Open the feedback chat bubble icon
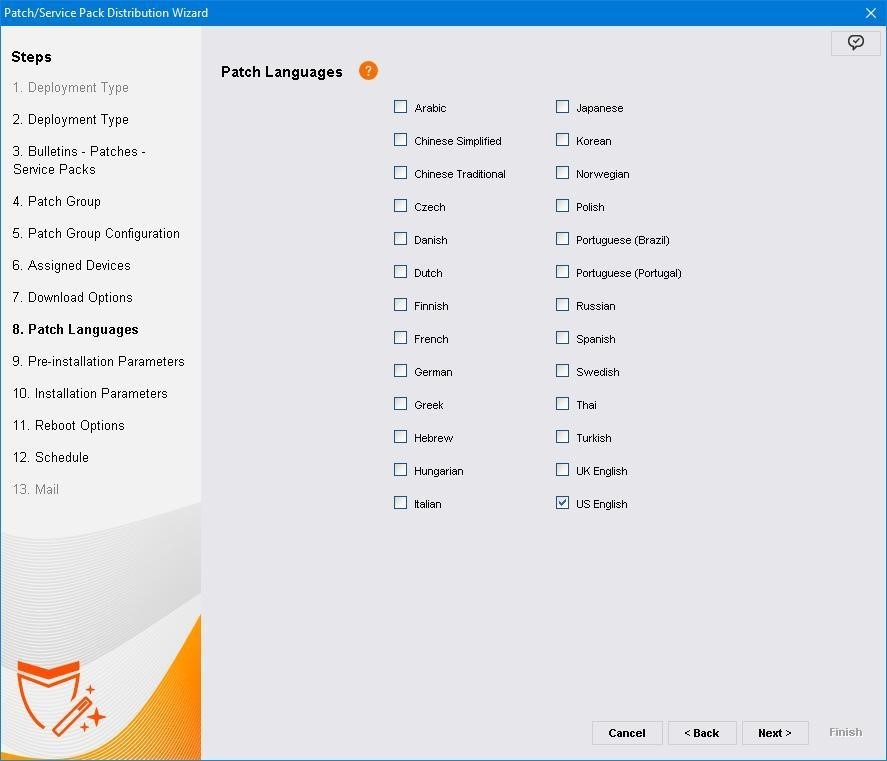The width and height of the screenshot is (887, 761). (855, 42)
